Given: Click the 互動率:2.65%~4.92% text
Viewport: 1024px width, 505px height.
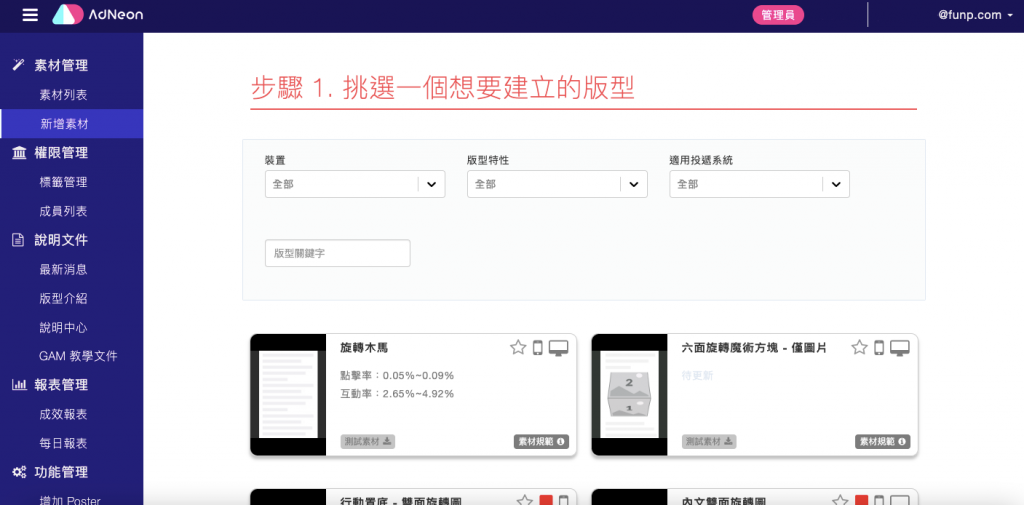Looking at the screenshot, I should pyautogui.click(x=397, y=393).
